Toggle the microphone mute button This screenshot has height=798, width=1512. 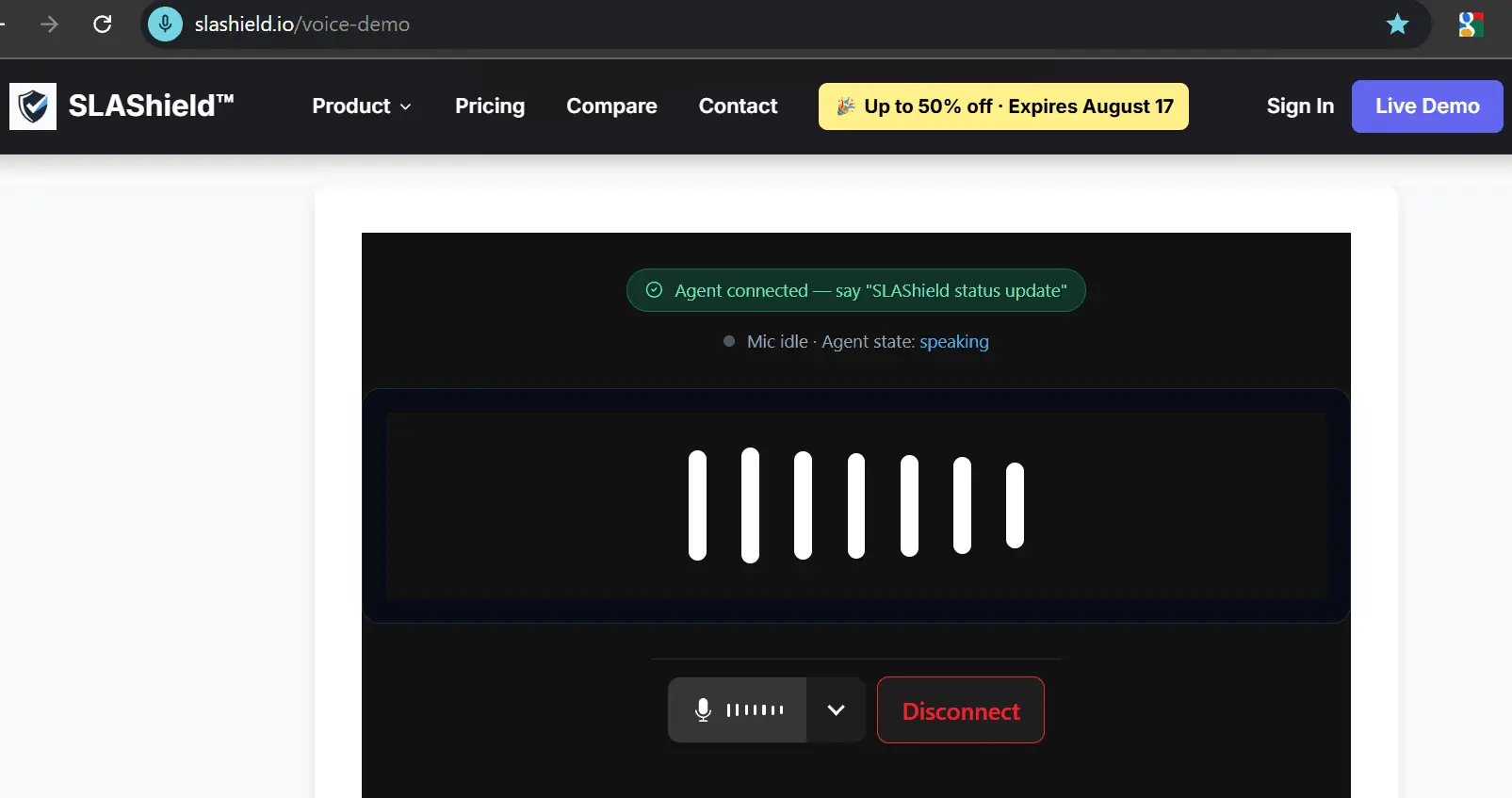pos(738,709)
